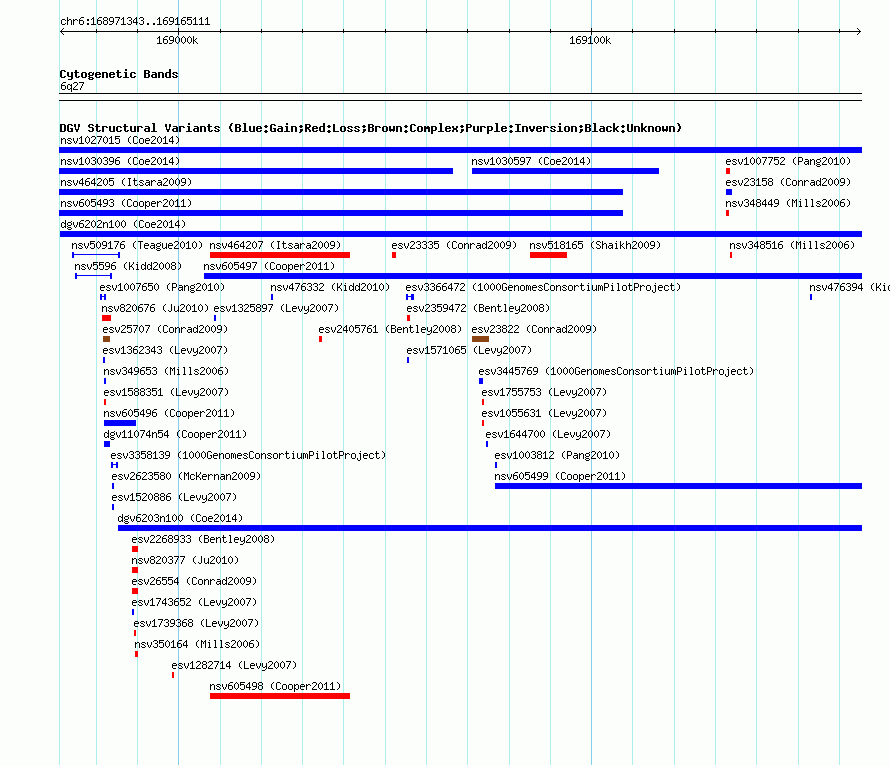Click the esv1588351 (Levy2007) label

(166, 392)
